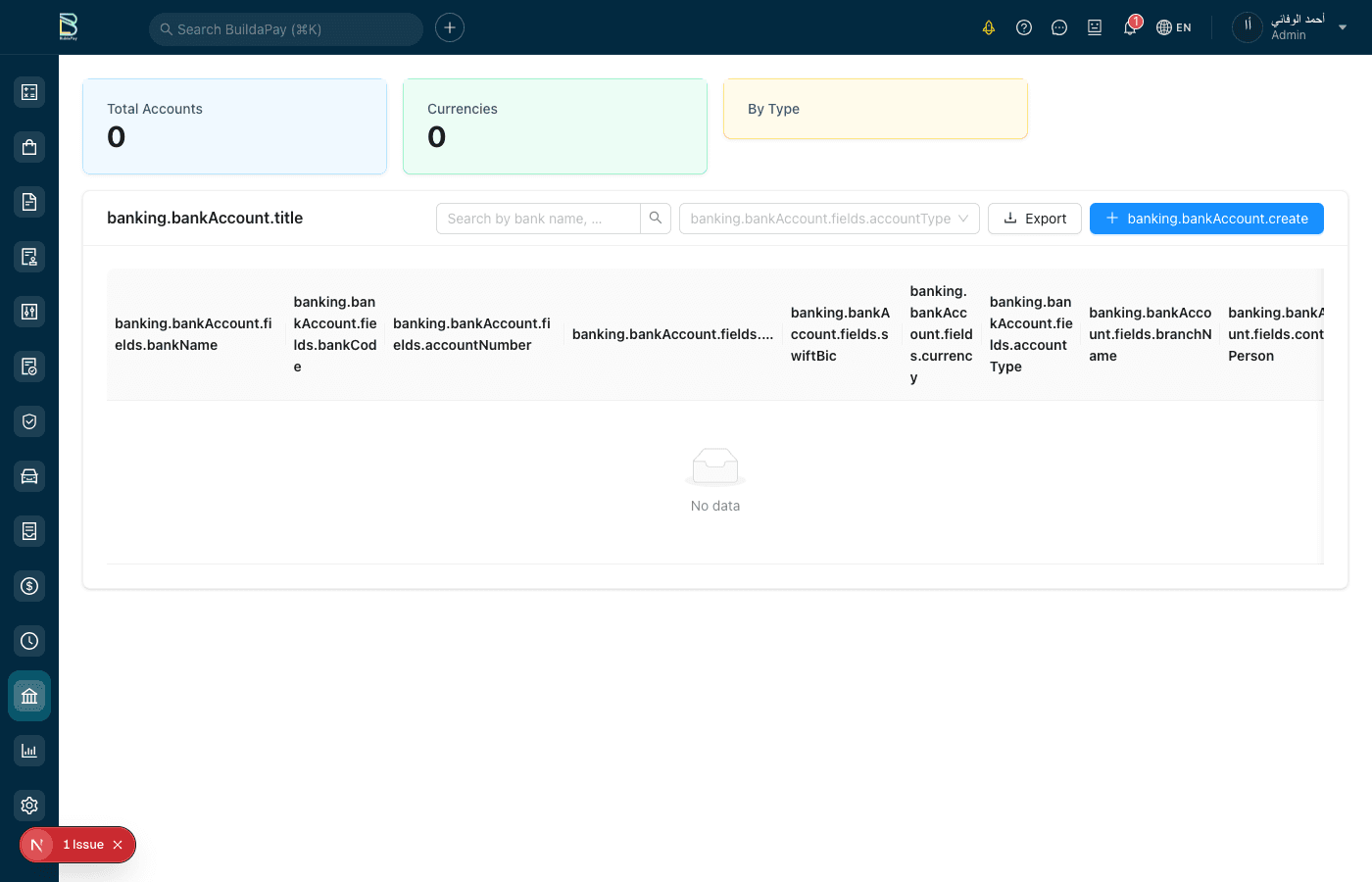Switch language using the EN selector
The height and width of the screenshot is (882, 1372).
point(1174,27)
